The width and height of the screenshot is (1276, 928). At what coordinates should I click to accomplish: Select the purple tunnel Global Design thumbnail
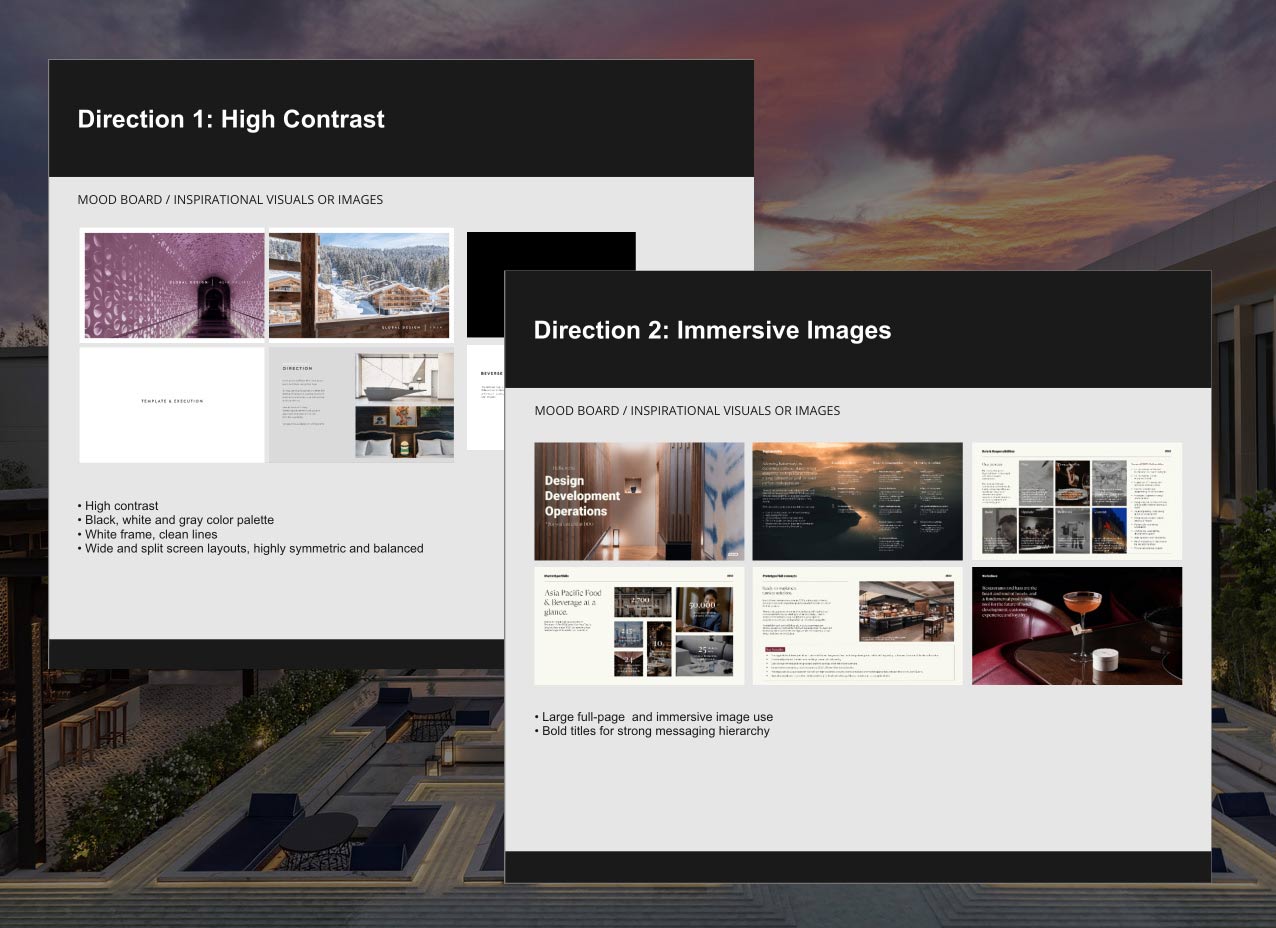tap(172, 284)
